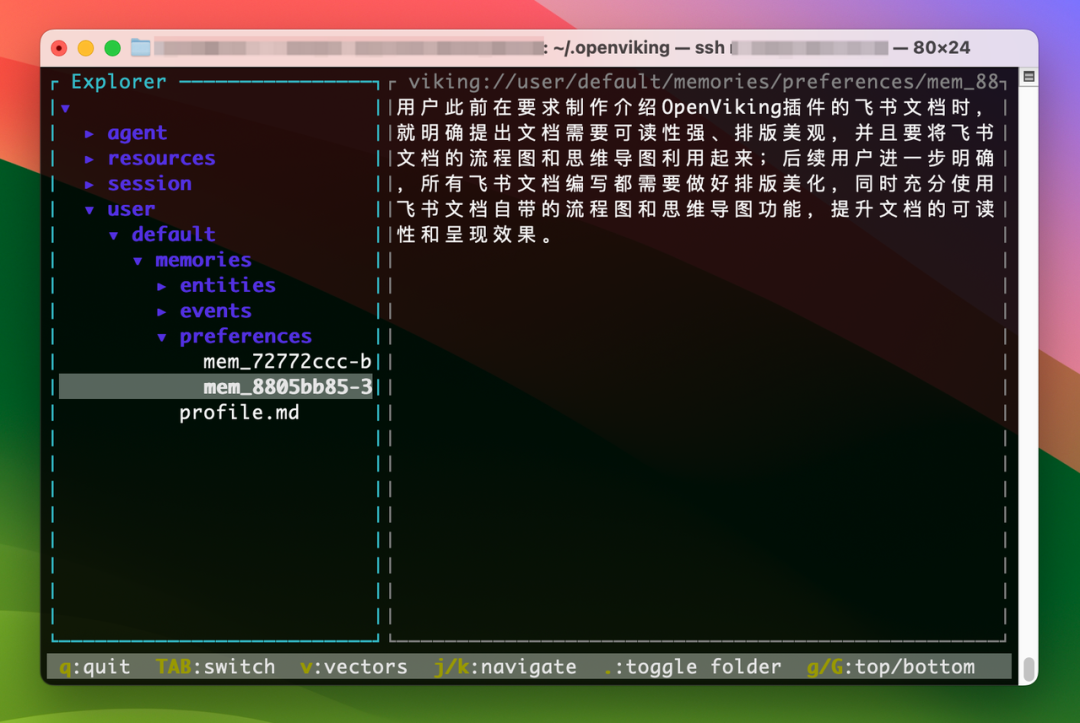Zoom the terminal with green button
Image resolution: width=1080 pixels, height=723 pixels.
coord(112,48)
